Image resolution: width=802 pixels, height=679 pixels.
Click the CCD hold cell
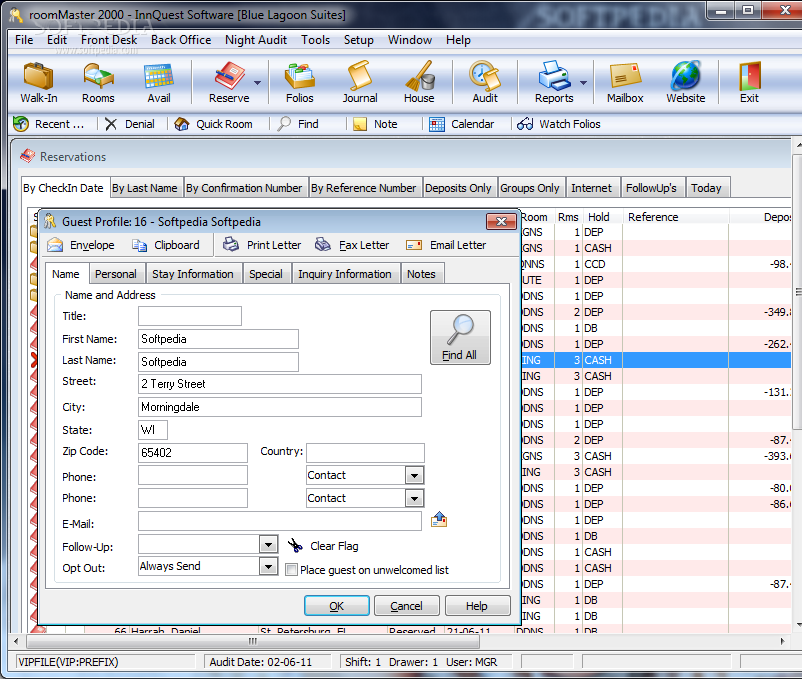pos(602,264)
